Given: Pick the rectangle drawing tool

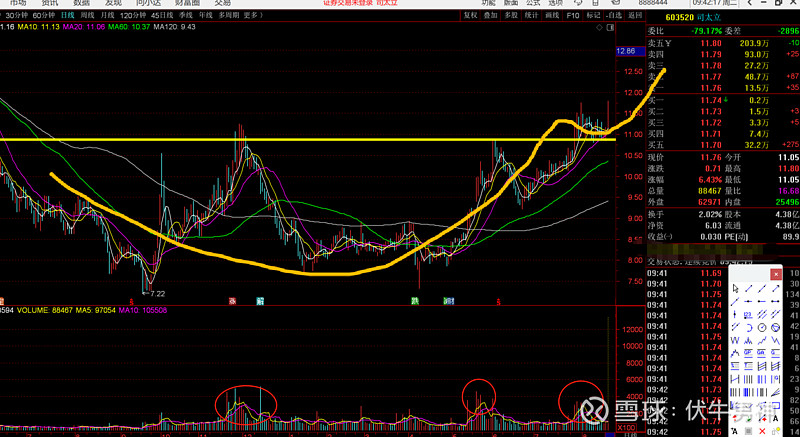Looking at the screenshot, I should click(x=776, y=405).
